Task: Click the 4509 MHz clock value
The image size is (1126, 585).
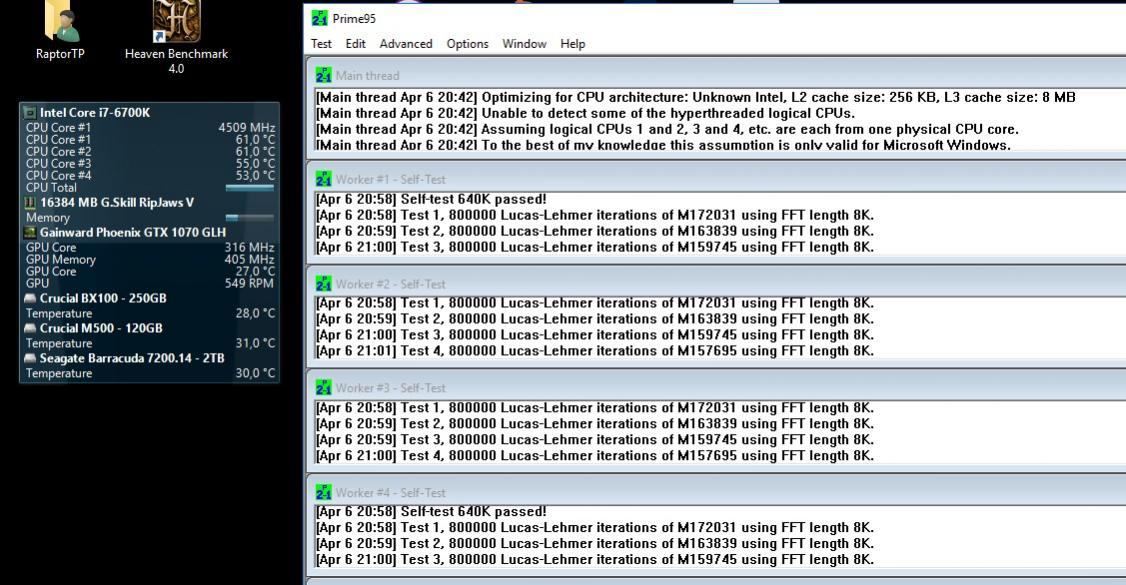Action: [246, 128]
